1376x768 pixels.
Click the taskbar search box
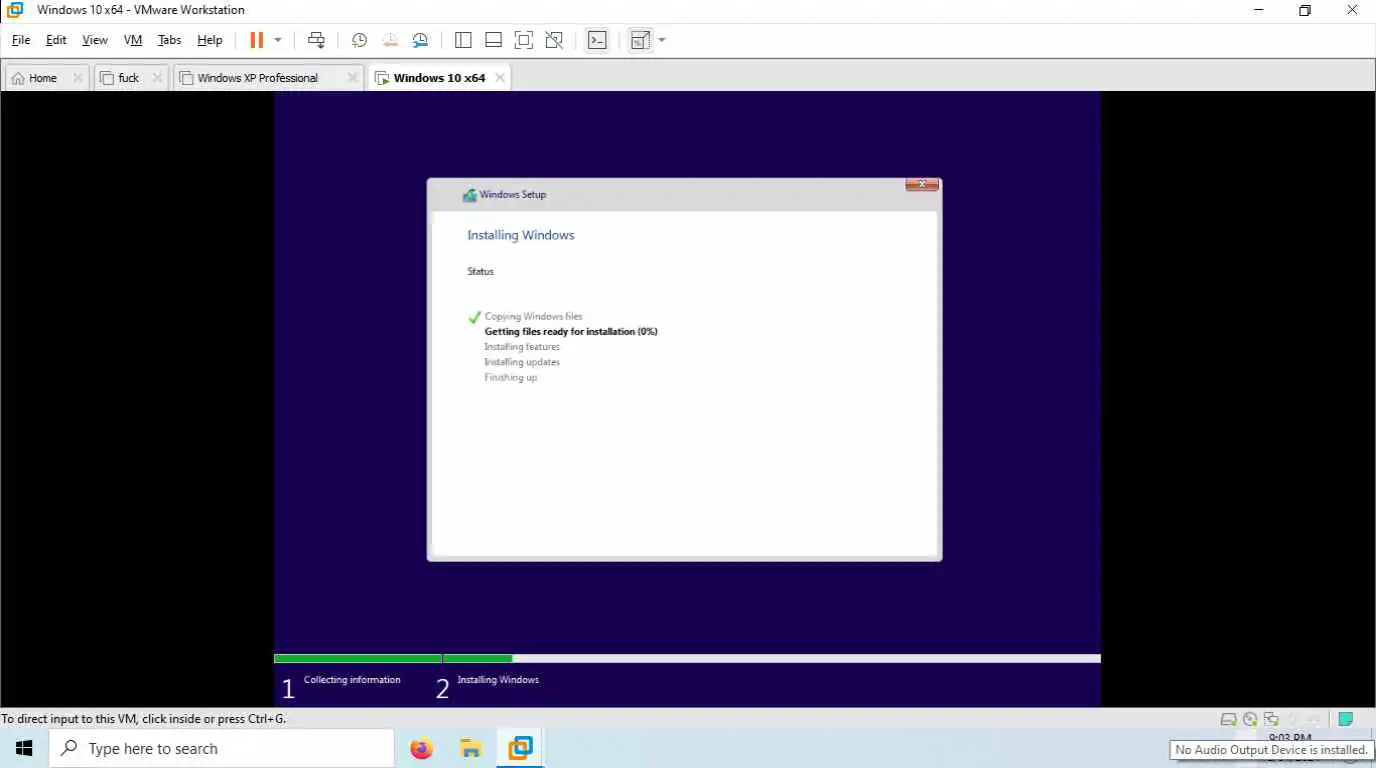[222, 748]
